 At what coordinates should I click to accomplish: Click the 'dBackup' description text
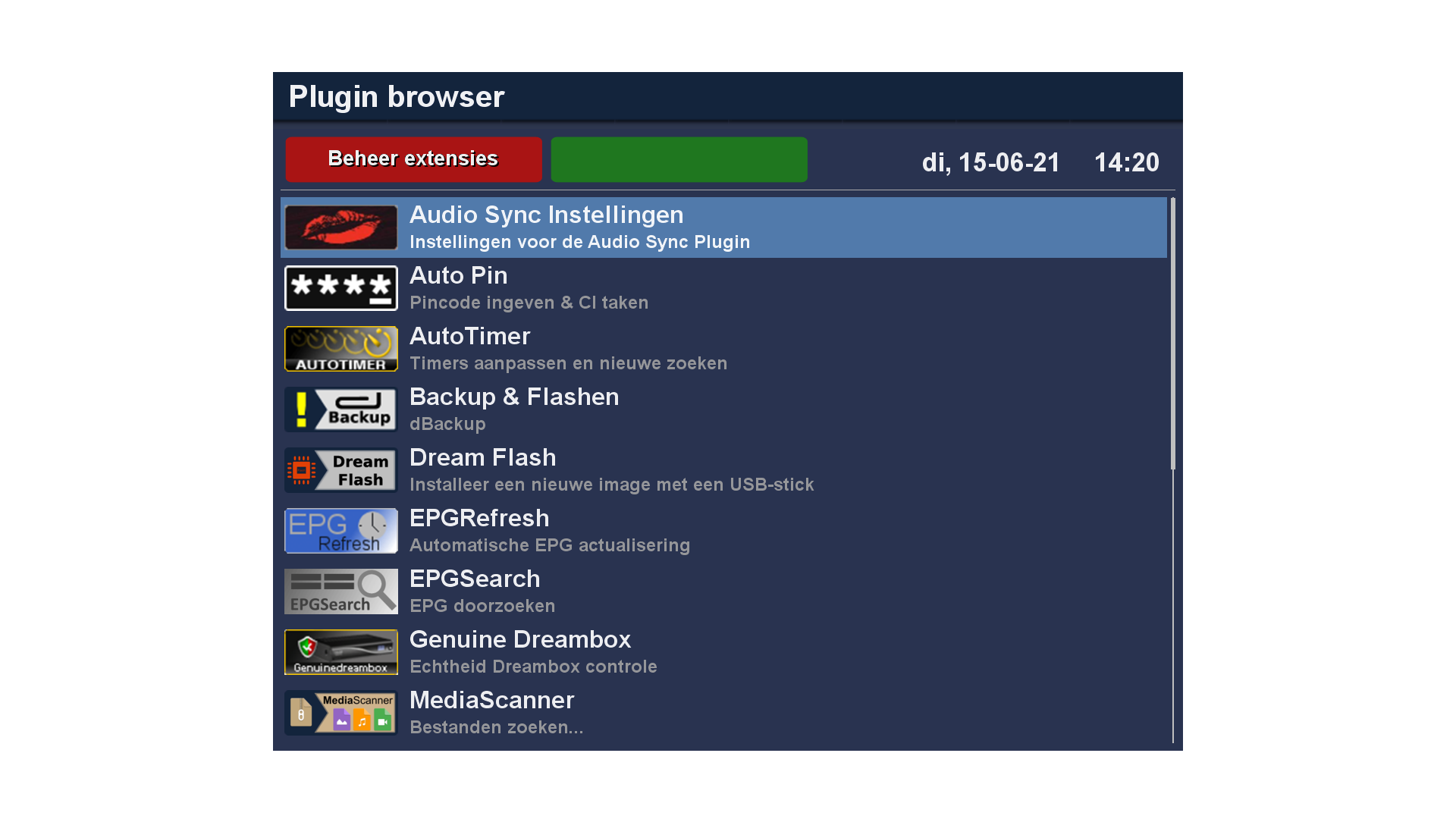coord(447,424)
